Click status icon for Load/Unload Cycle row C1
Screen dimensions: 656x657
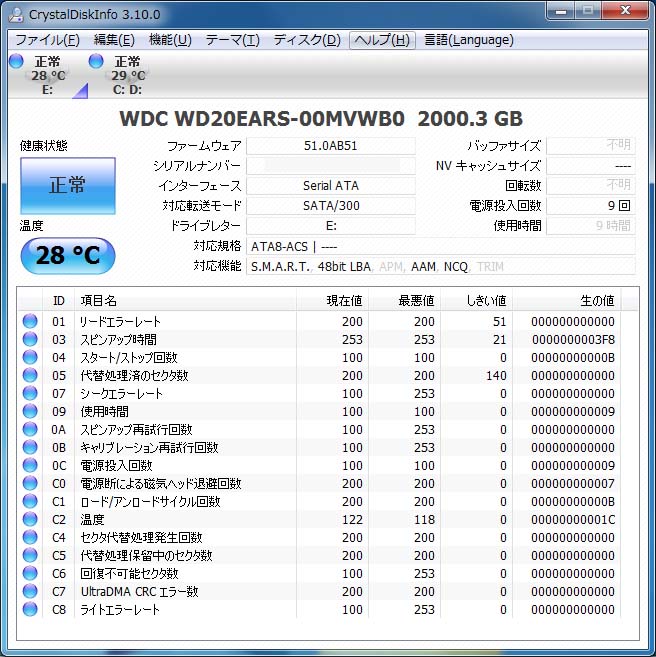coord(30,502)
